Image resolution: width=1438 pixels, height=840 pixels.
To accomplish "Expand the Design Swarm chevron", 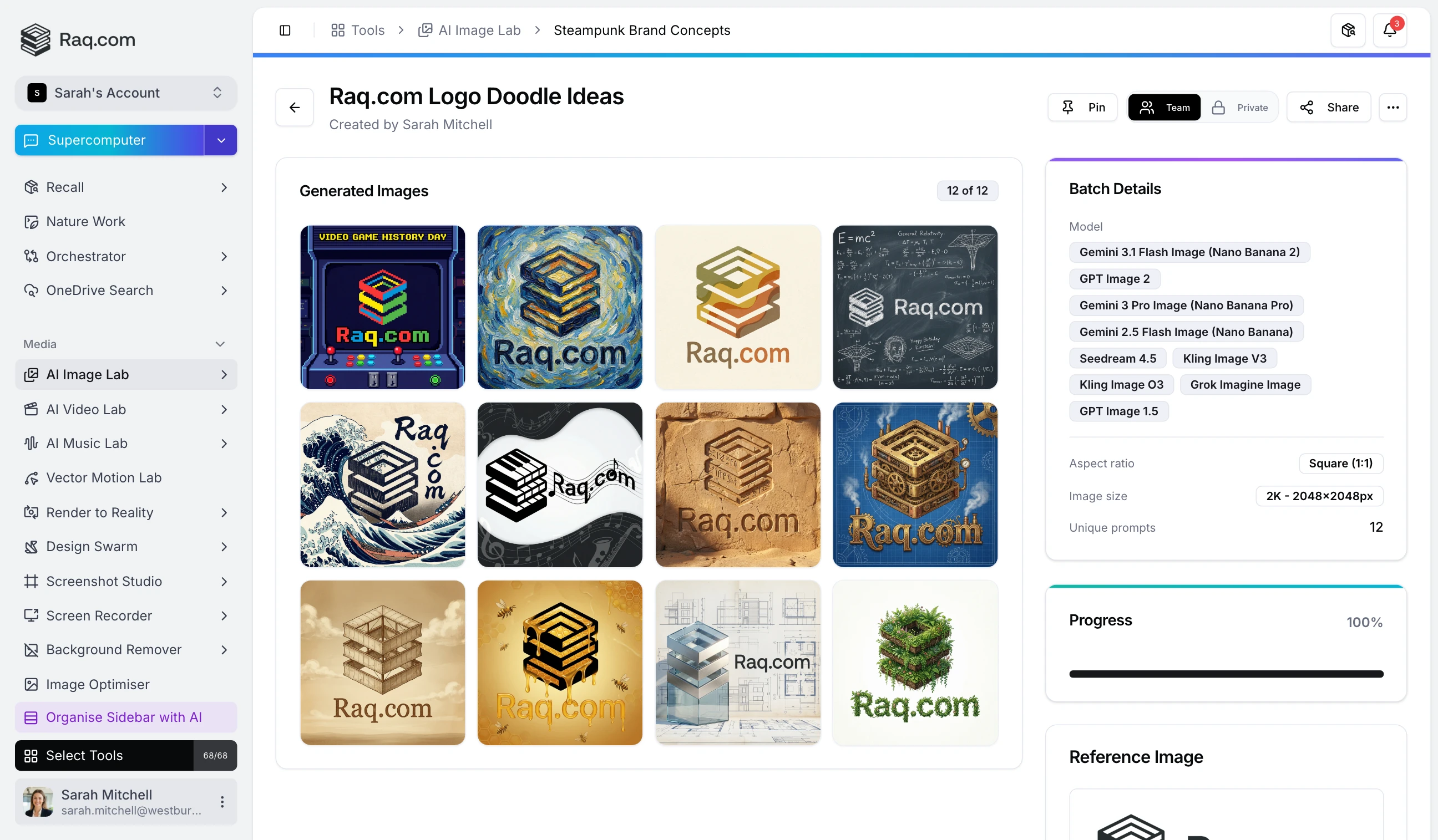I will point(224,547).
